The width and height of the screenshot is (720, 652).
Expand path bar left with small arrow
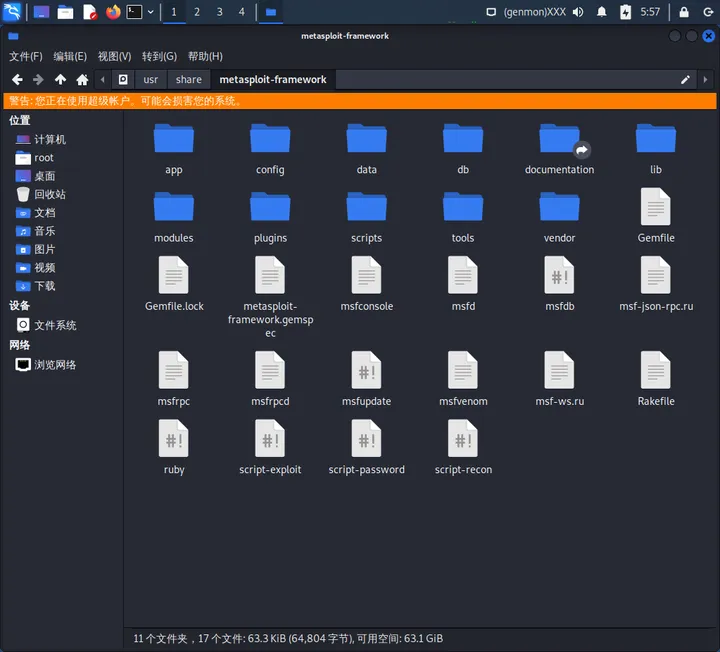tap(102, 79)
